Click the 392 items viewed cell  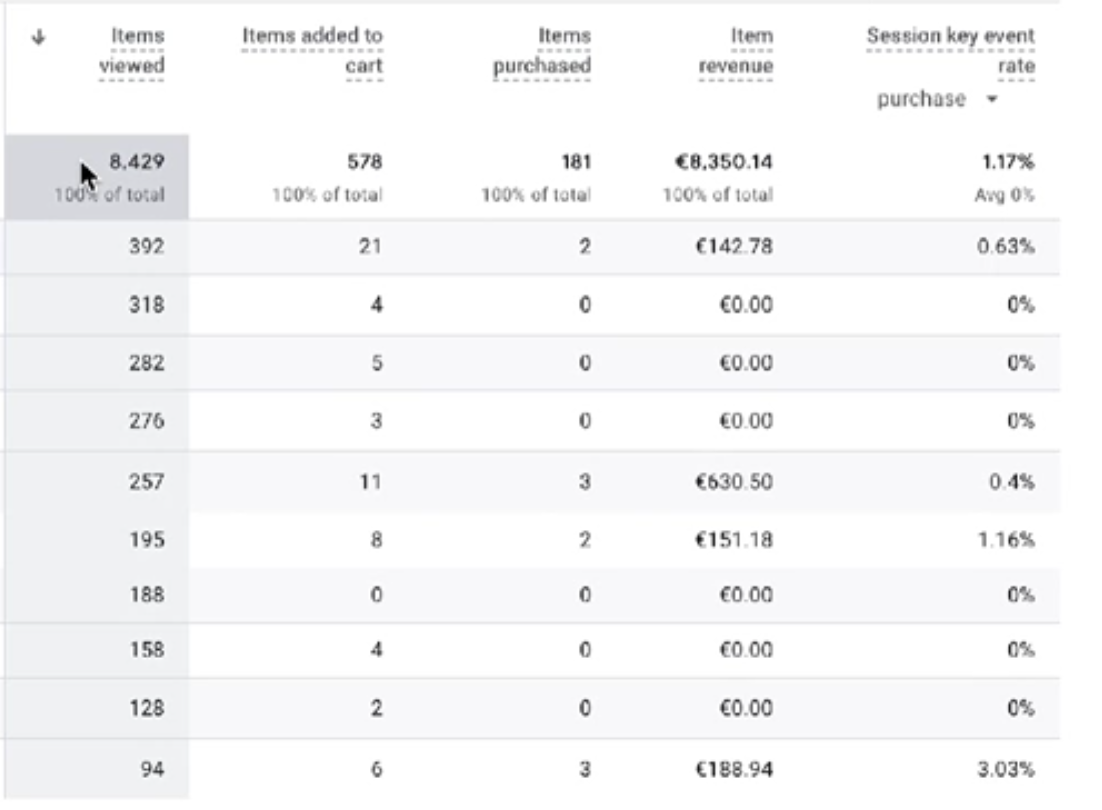tap(146, 248)
